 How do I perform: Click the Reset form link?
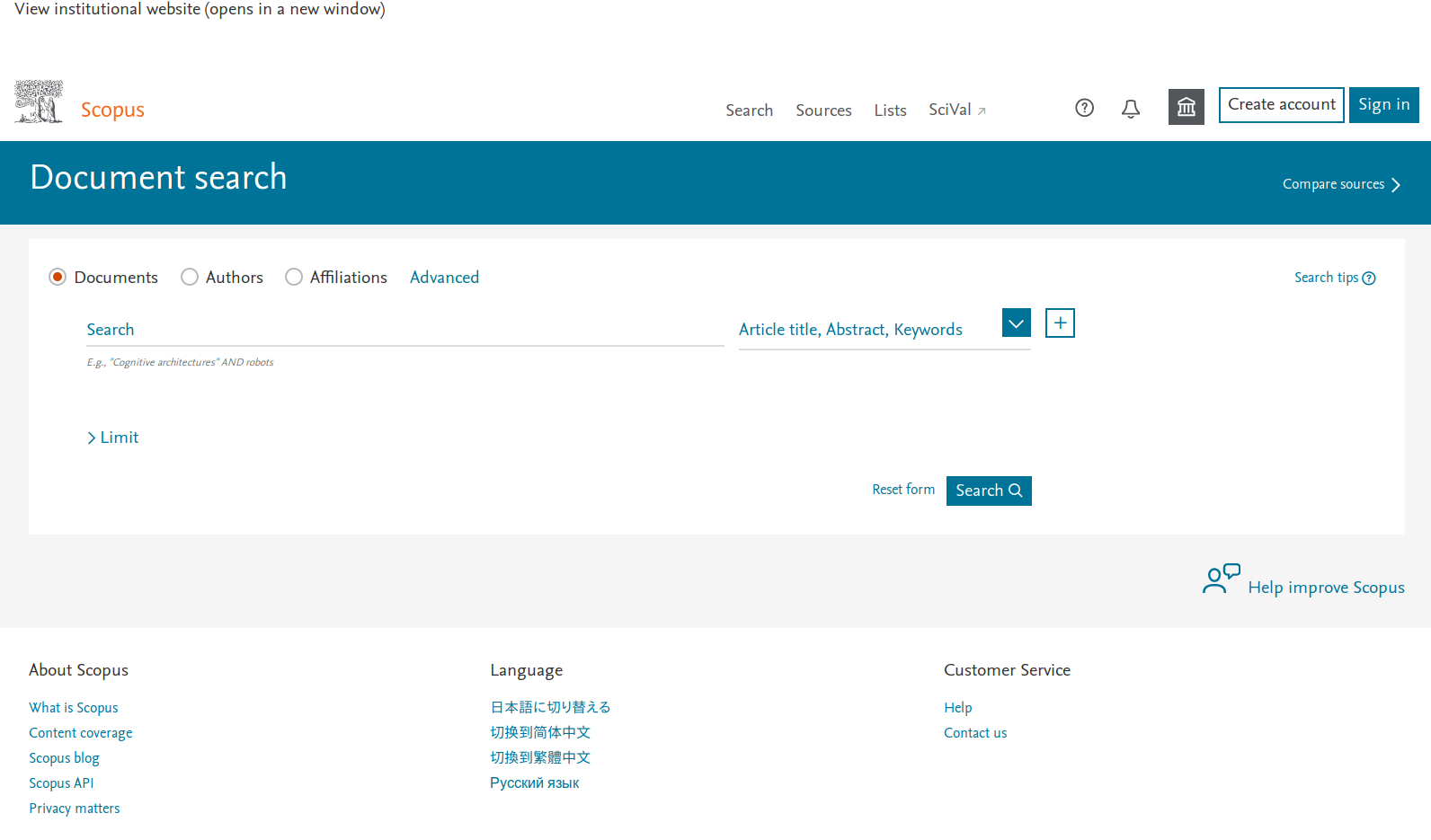pos(902,490)
